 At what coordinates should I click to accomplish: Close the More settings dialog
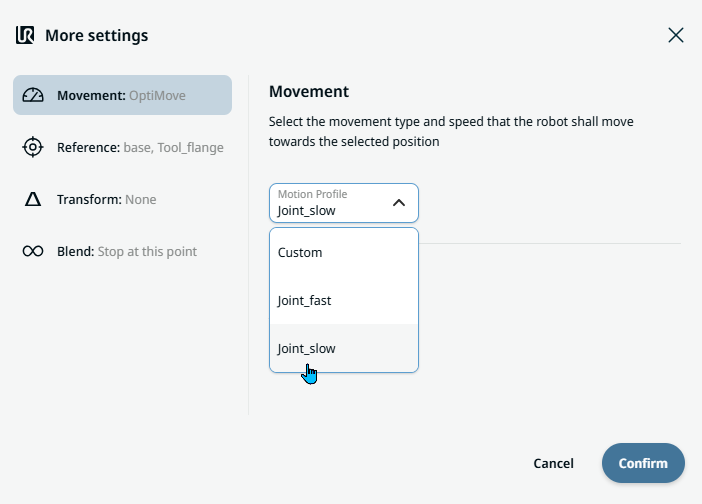click(676, 36)
